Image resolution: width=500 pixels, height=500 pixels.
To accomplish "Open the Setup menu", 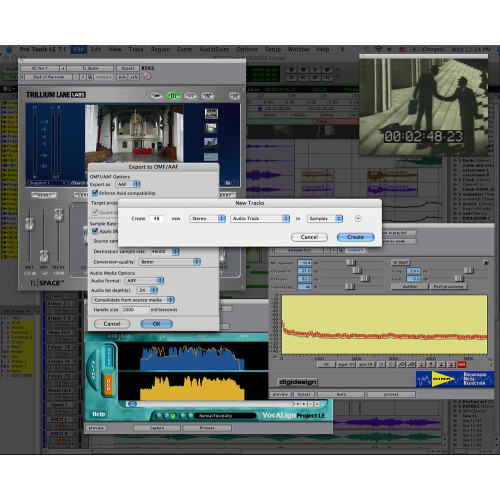I will 273,49.
